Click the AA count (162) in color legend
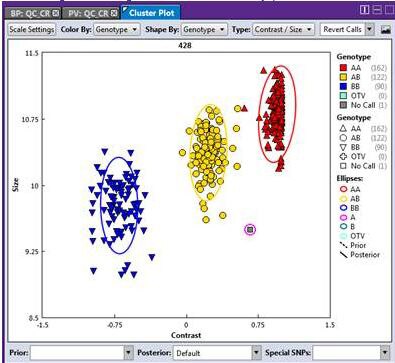Viewport: 395px width, 363px height. (x=379, y=68)
